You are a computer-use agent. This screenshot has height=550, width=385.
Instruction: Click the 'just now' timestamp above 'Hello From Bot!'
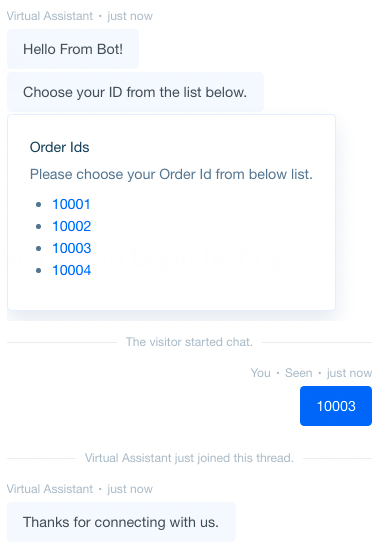[130, 16]
